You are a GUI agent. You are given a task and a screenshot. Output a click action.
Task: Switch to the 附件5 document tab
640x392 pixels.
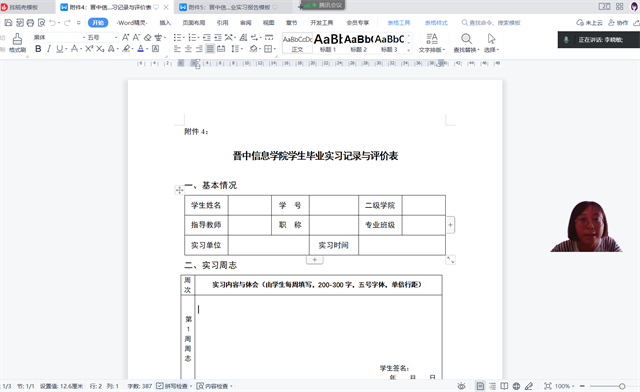point(229,7)
